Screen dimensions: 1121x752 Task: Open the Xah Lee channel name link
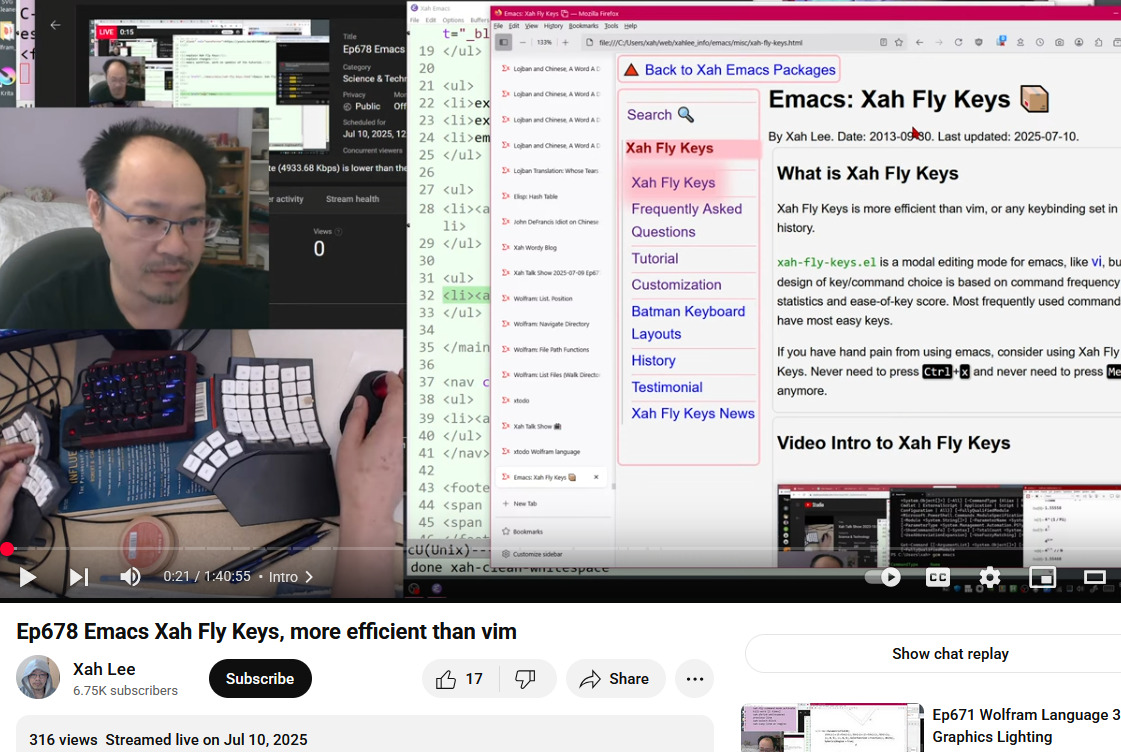[x=104, y=669]
